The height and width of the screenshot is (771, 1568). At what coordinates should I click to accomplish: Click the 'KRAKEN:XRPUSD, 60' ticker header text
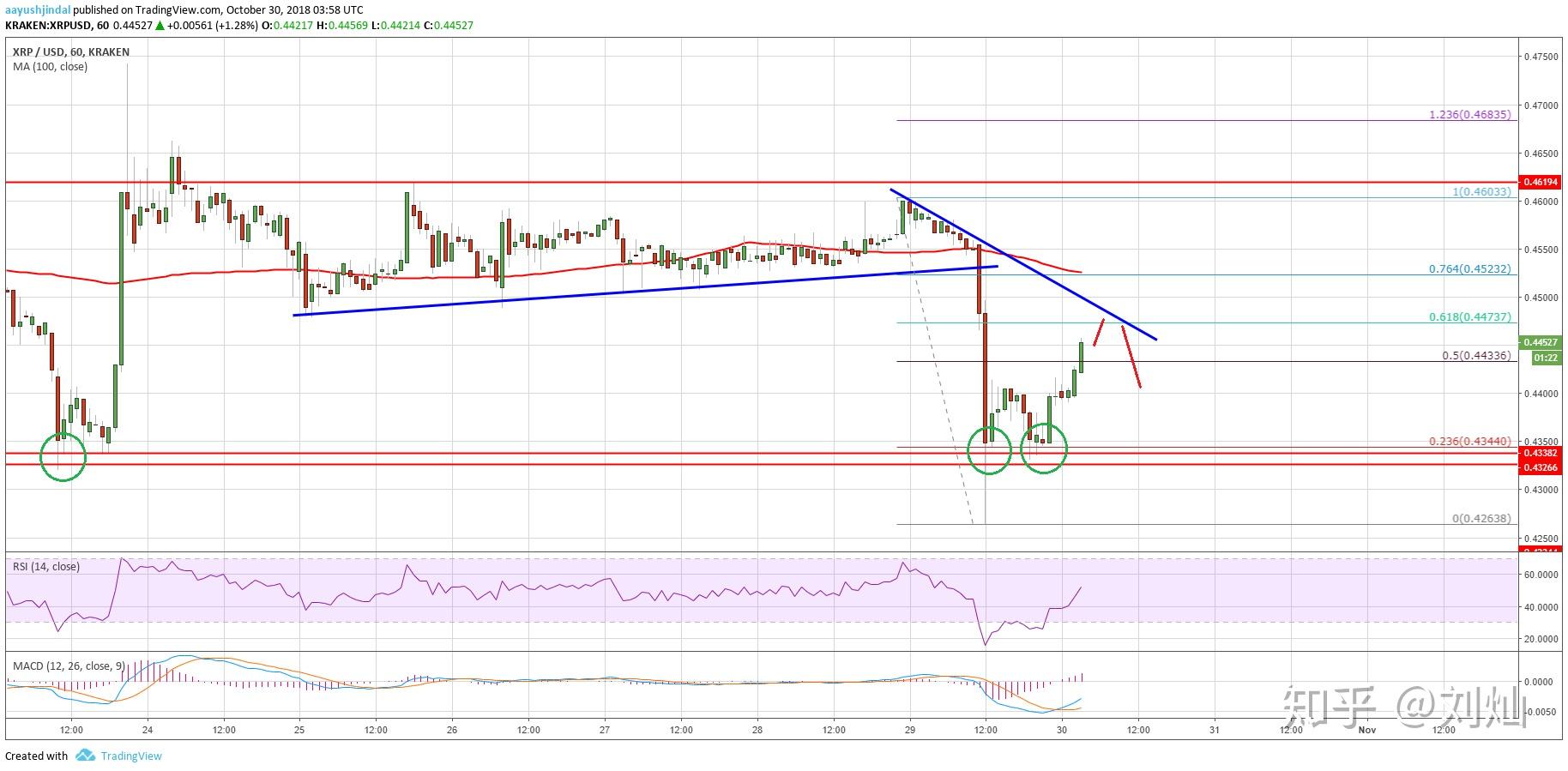(x=57, y=25)
